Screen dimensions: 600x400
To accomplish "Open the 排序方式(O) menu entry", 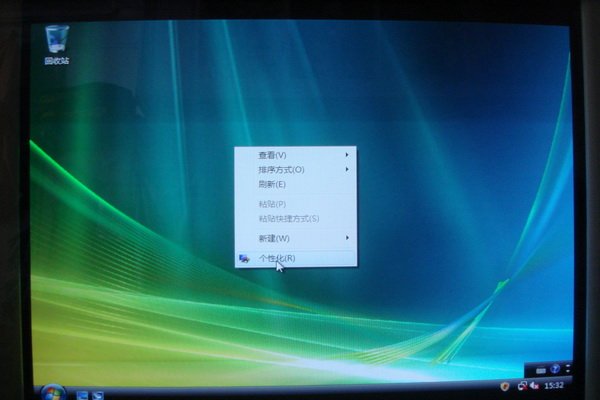I will [296, 170].
